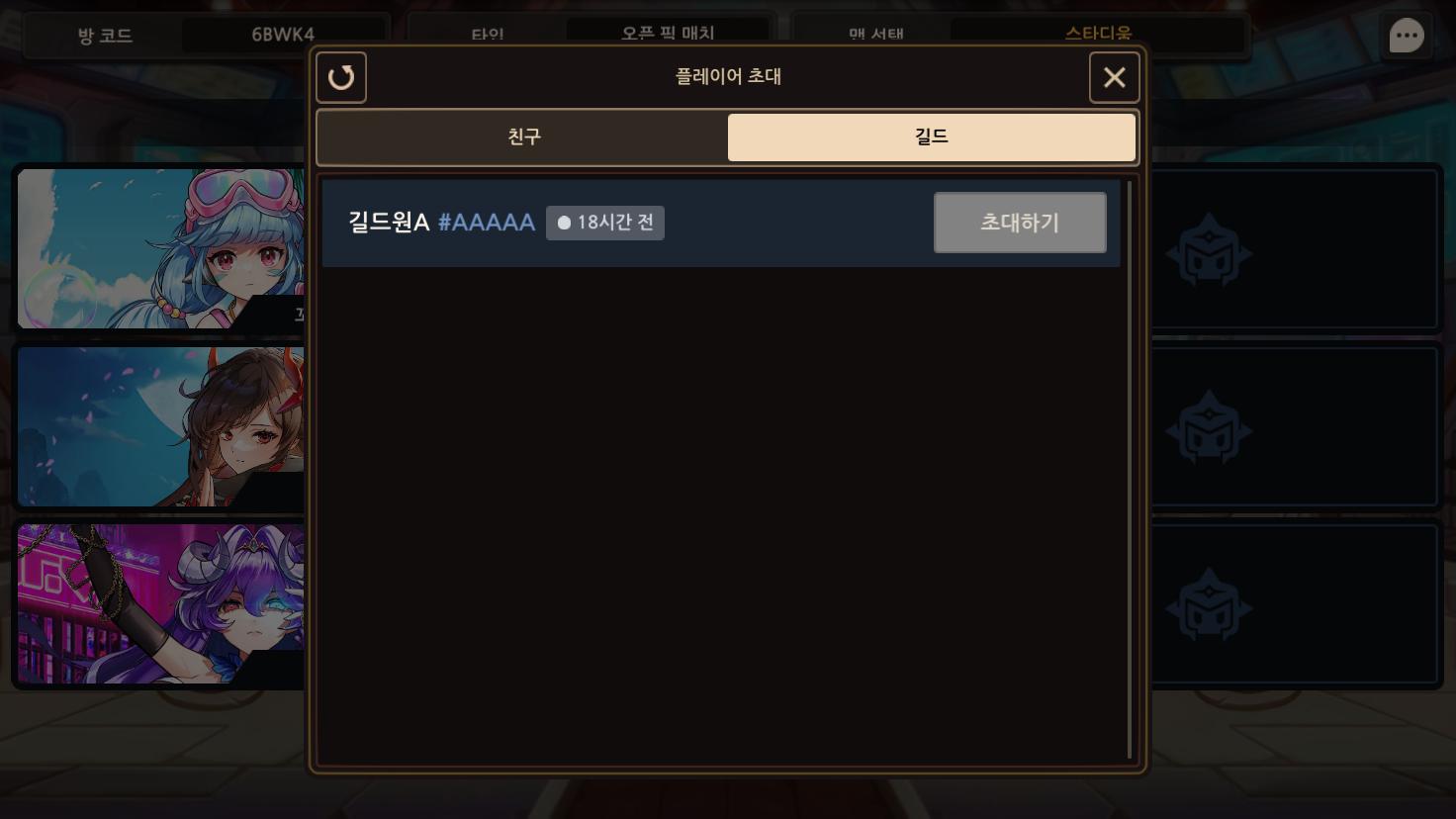The width and height of the screenshot is (1456, 819).
Task: Refresh the player invite list
Action: [x=341, y=77]
